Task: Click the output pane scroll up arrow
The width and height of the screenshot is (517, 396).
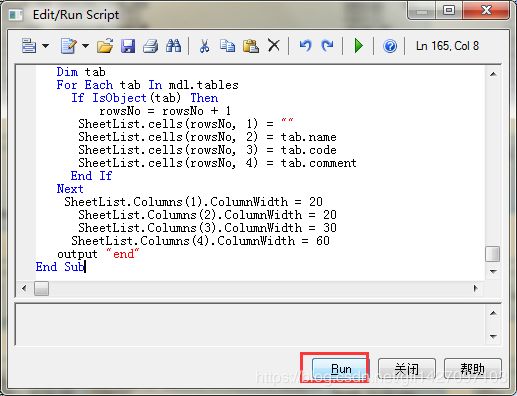Action: 493,313
